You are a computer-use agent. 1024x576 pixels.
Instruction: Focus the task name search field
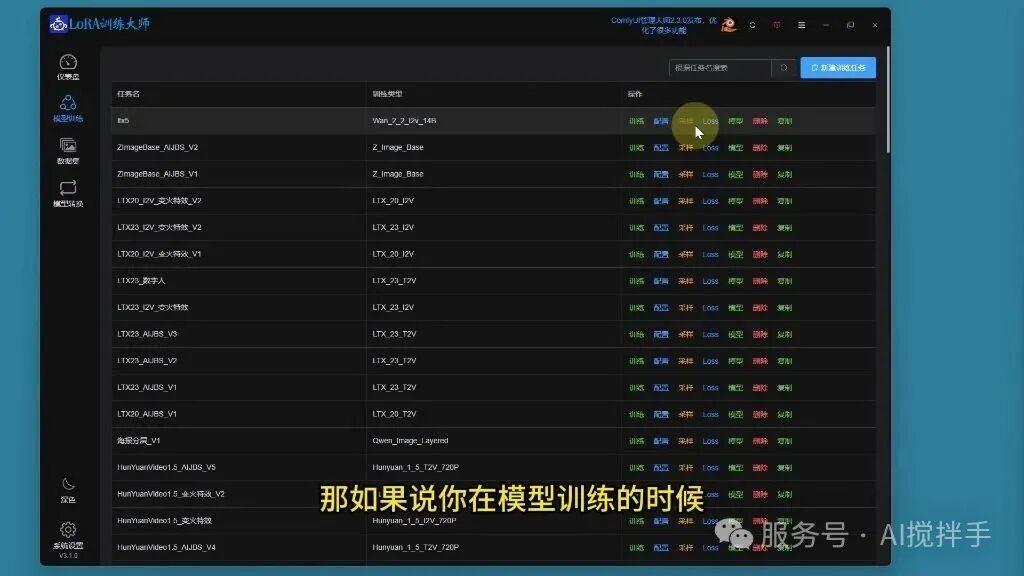pyautogui.click(x=720, y=68)
